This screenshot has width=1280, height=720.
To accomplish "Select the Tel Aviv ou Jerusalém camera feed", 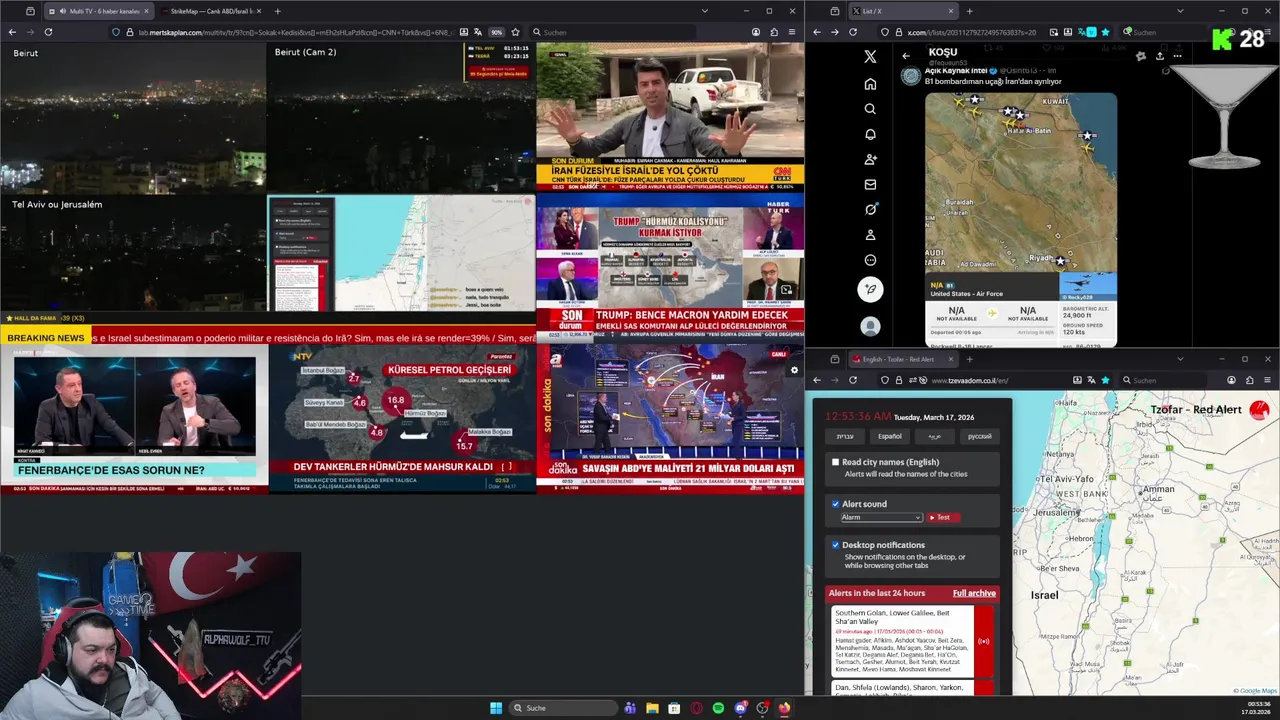I will [x=133, y=253].
